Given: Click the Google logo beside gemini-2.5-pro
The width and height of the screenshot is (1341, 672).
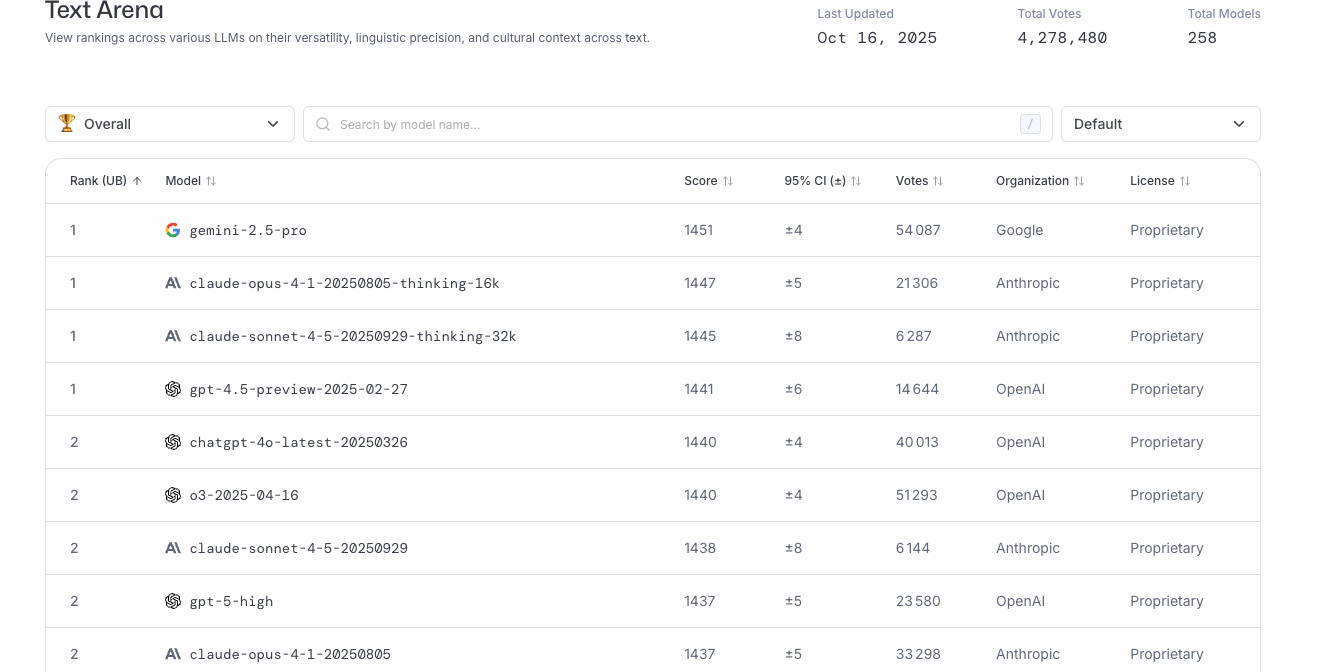Looking at the screenshot, I should (x=173, y=229).
